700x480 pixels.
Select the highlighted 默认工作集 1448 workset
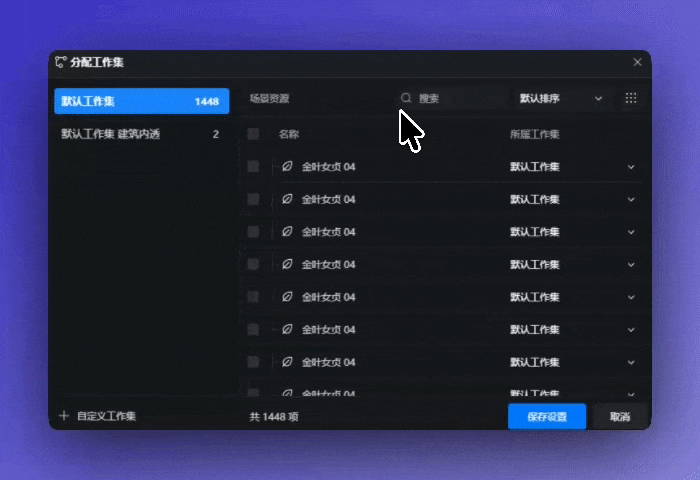point(142,101)
